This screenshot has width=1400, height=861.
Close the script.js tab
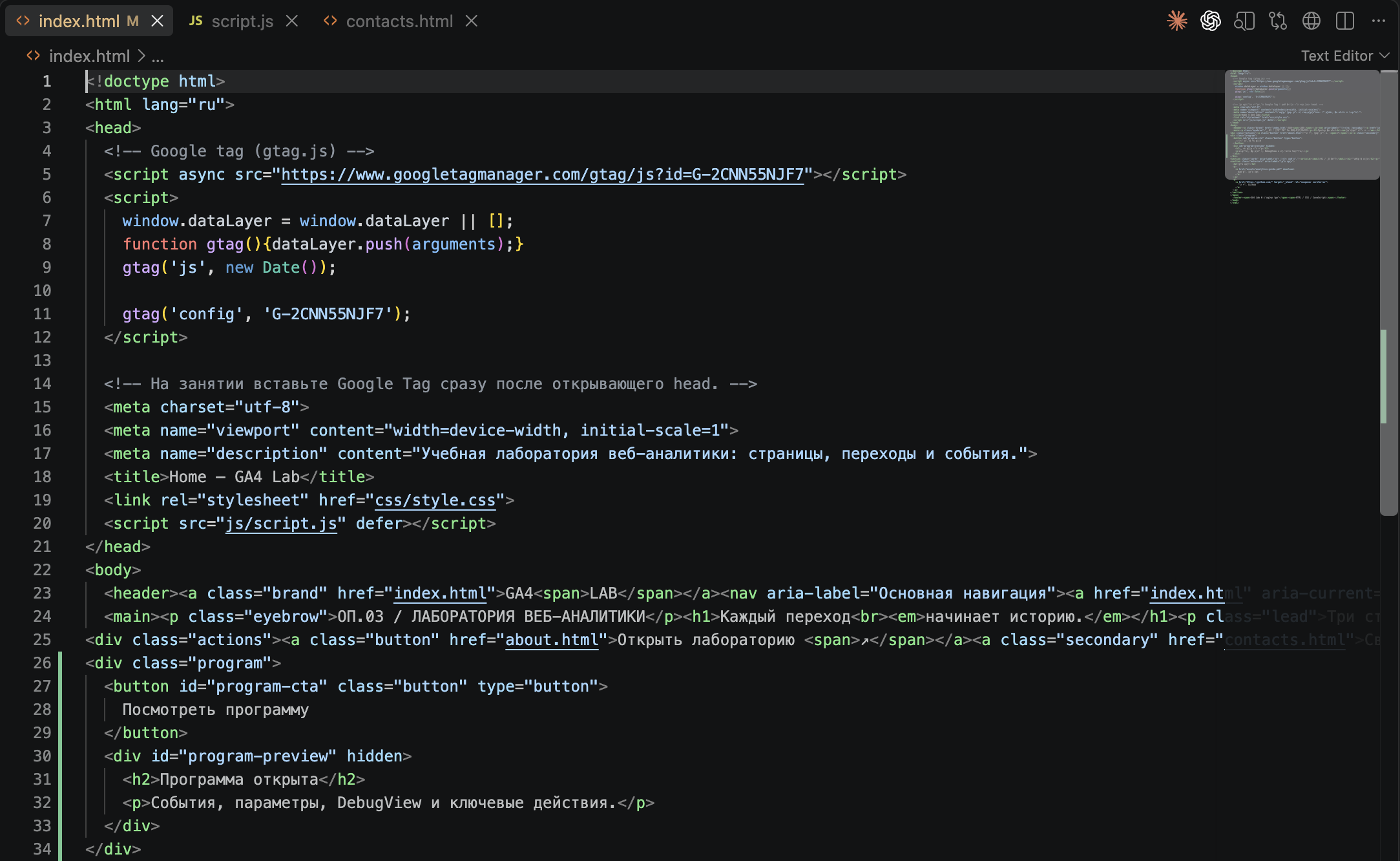tap(292, 21)
